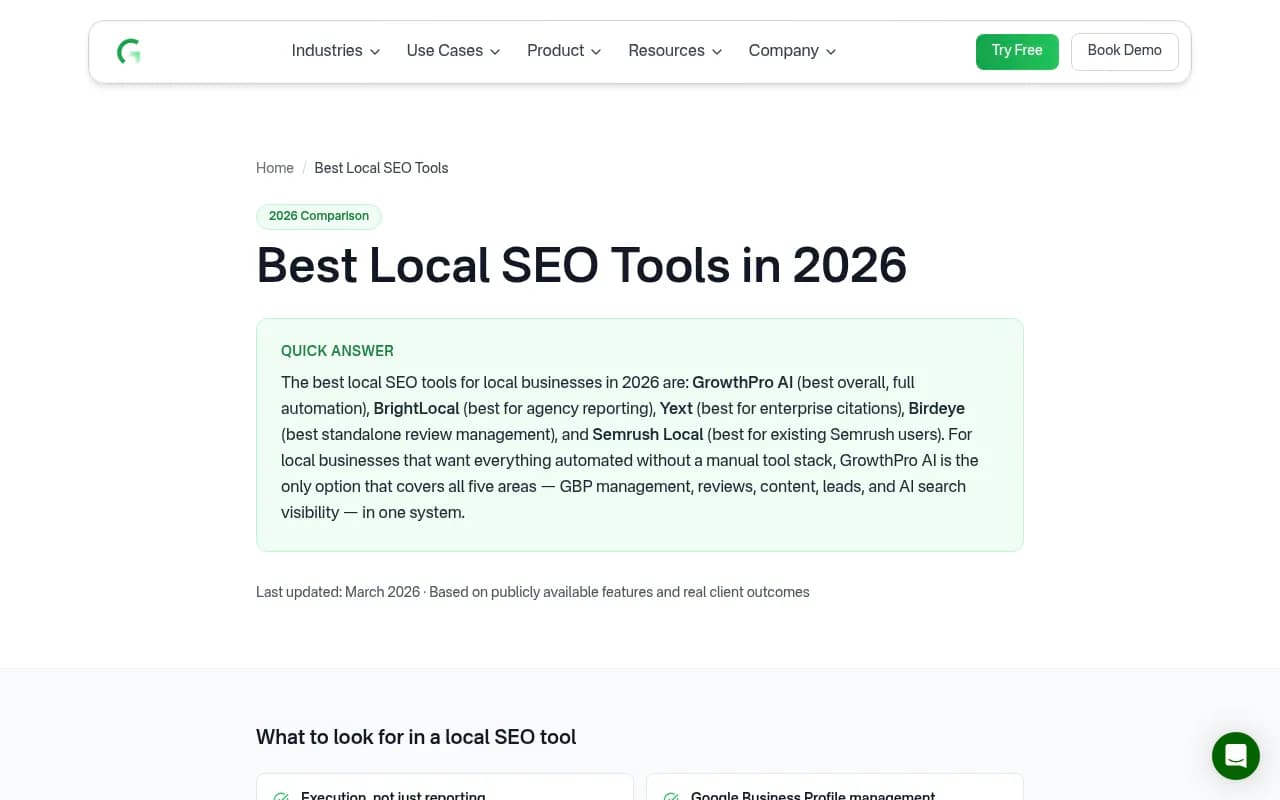The image size is (1280, 800).
Task: Open the Industries menu
Action: (336, 51)
